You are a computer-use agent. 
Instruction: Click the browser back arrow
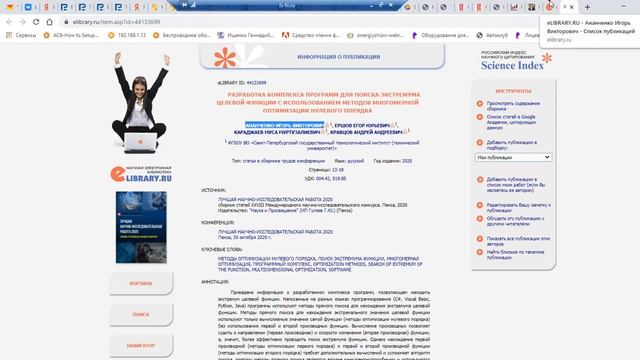(9, 22)
